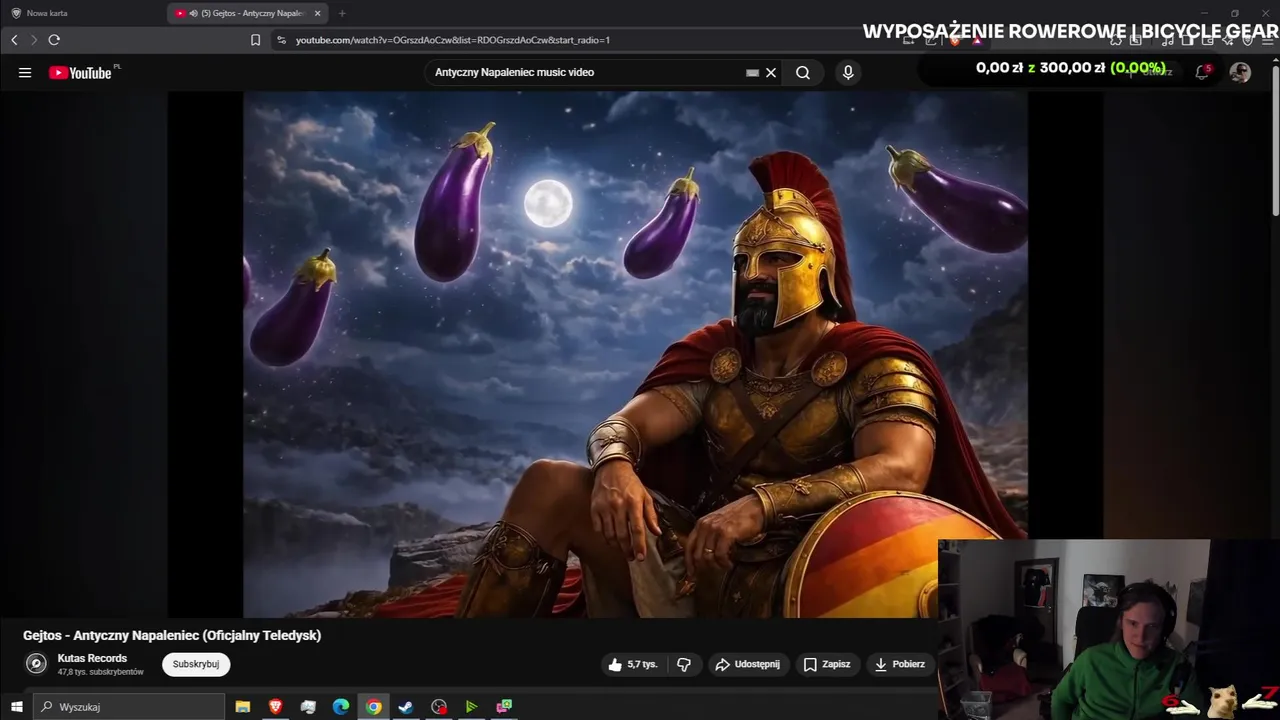This screenshot has width=1280, height=720.
Task: Subscribe with the Subskrybuj button
Action: coord(196,664)
